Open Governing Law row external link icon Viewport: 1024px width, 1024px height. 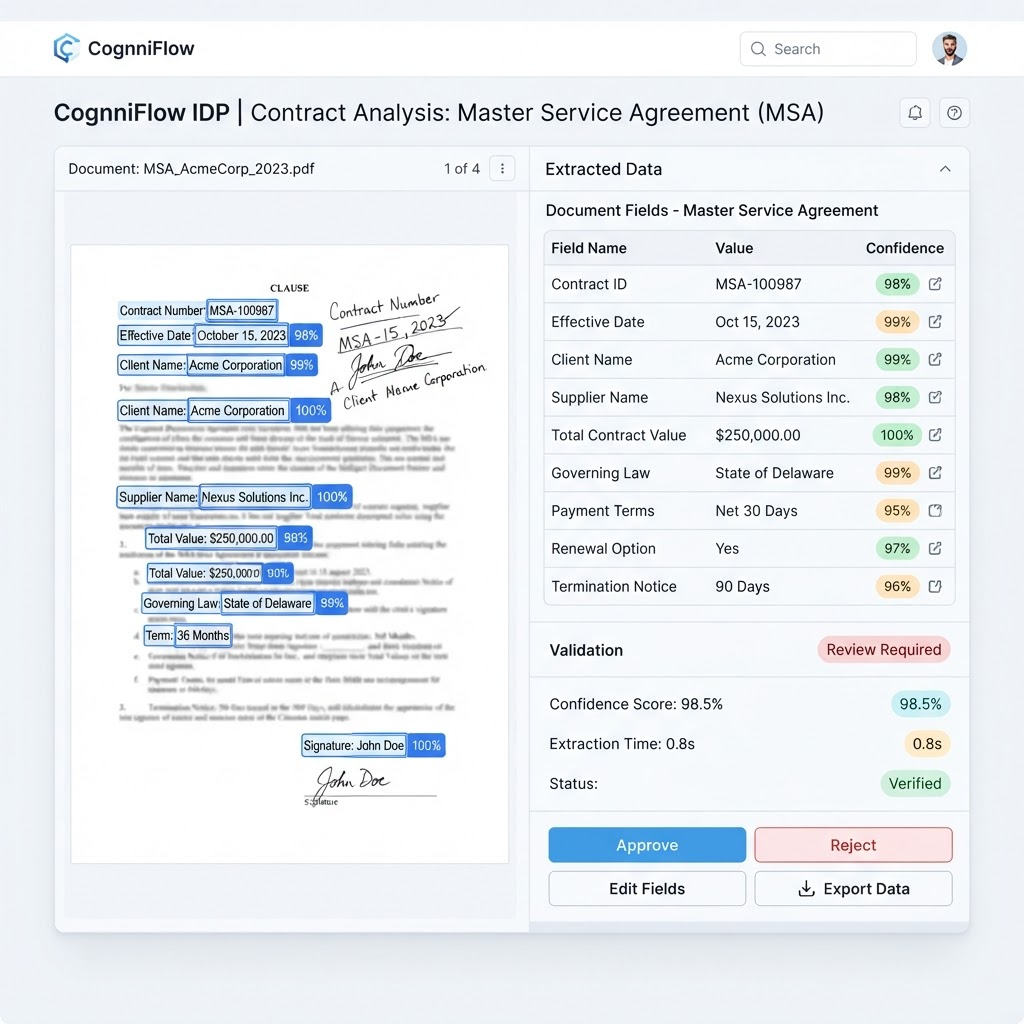935,473
